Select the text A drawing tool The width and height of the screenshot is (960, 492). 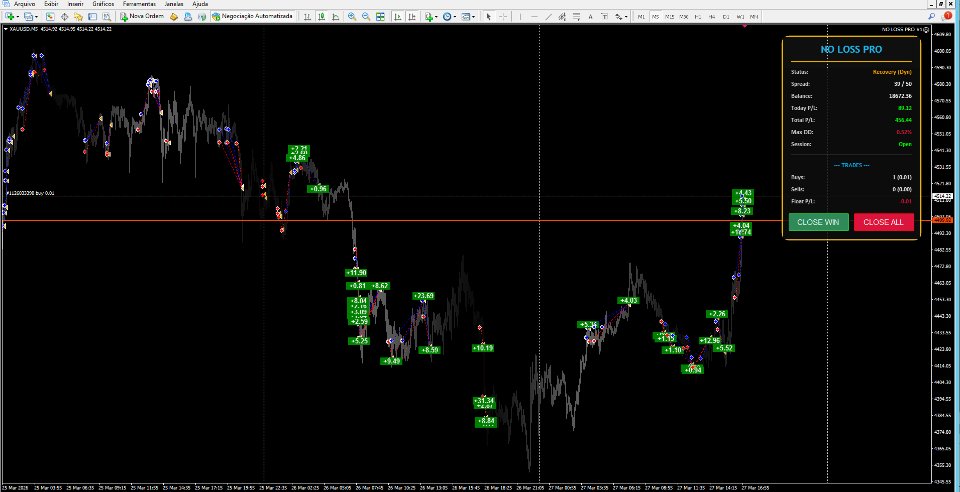pos(590,17)
